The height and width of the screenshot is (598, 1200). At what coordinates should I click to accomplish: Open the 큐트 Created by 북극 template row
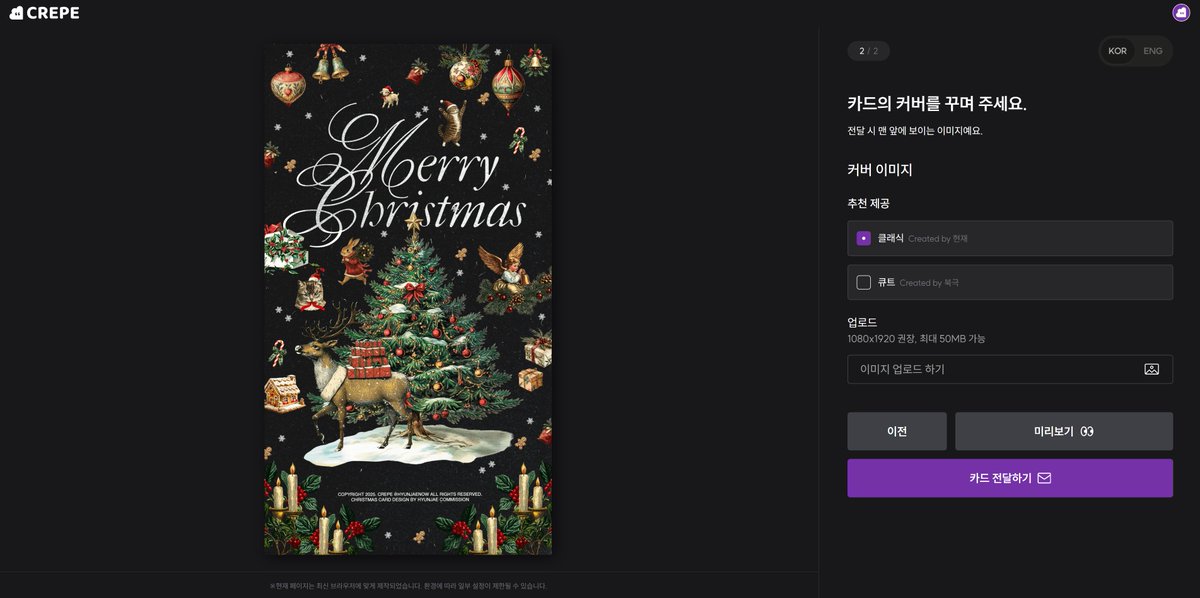(x=1010, y=282)
